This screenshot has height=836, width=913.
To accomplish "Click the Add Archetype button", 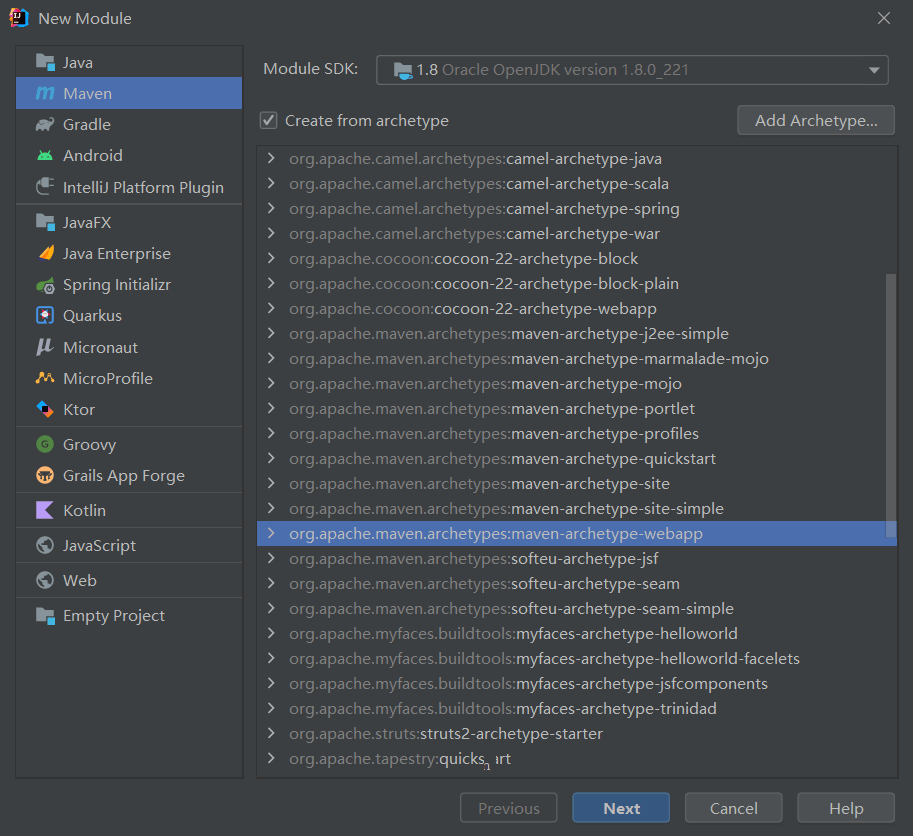I will 816,120.
